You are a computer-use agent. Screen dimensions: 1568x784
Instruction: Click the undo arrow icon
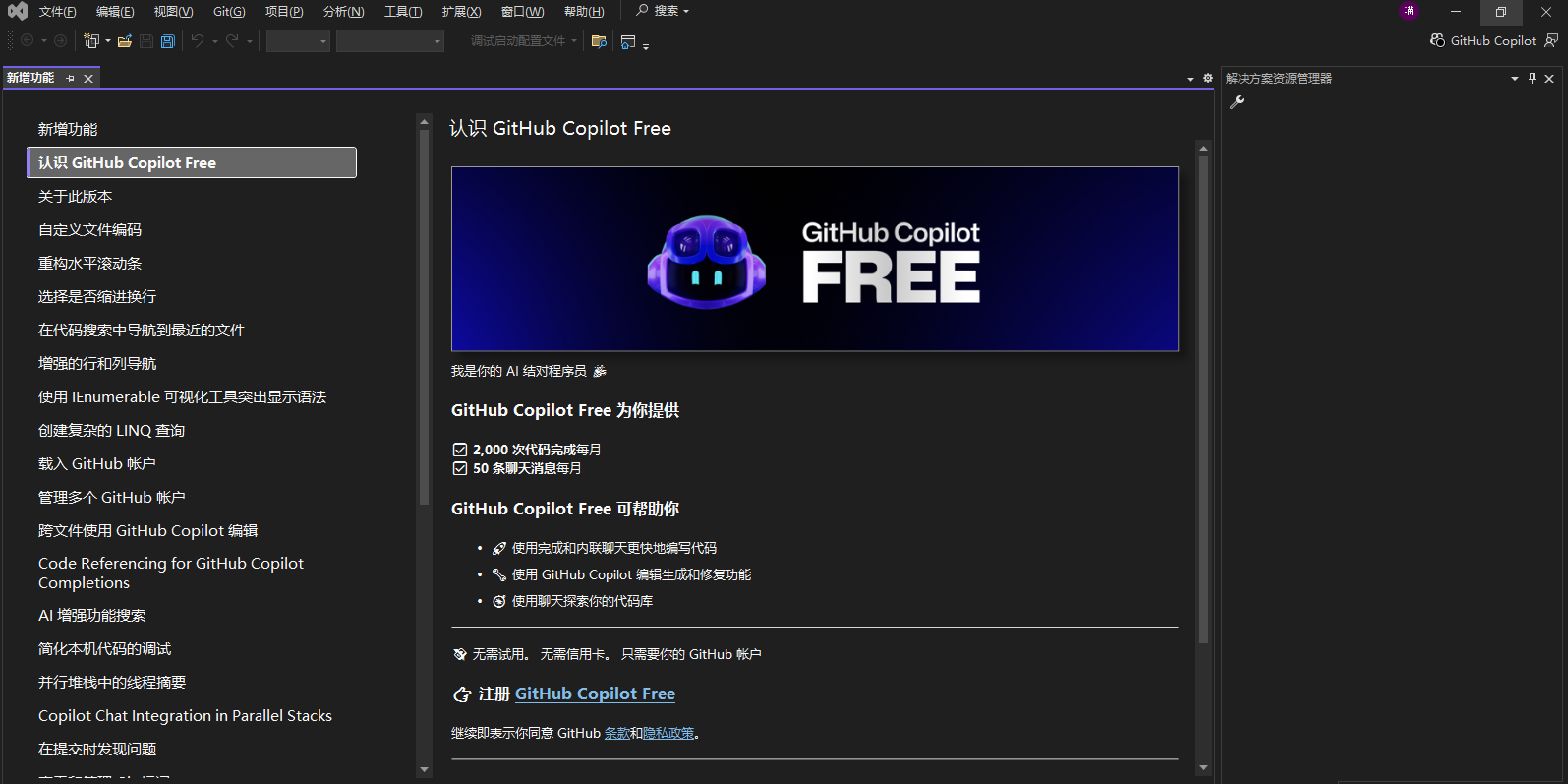coord(198,41)
